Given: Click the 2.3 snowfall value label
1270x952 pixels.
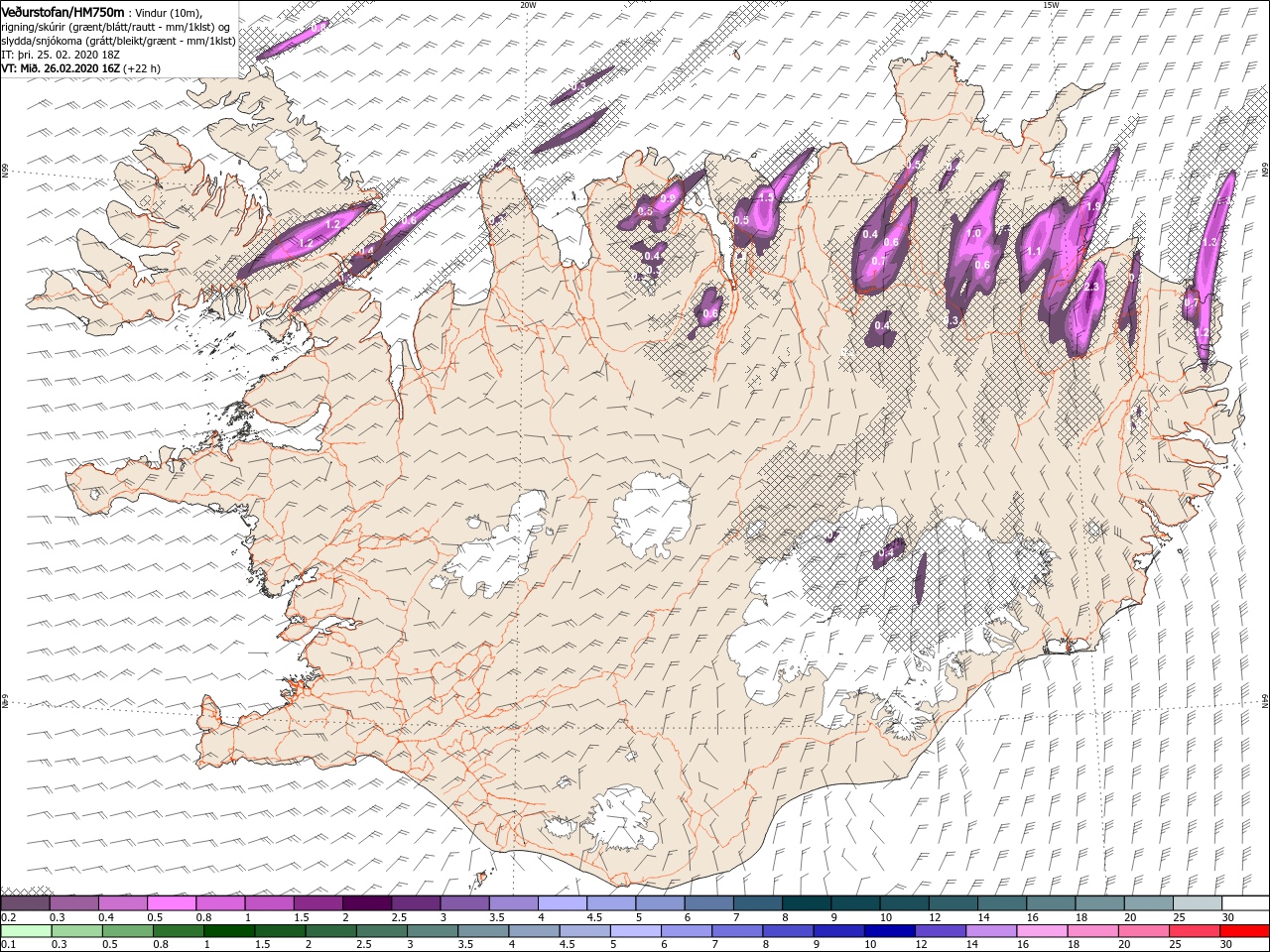Looking at the screenshot, I should 1092,288.
